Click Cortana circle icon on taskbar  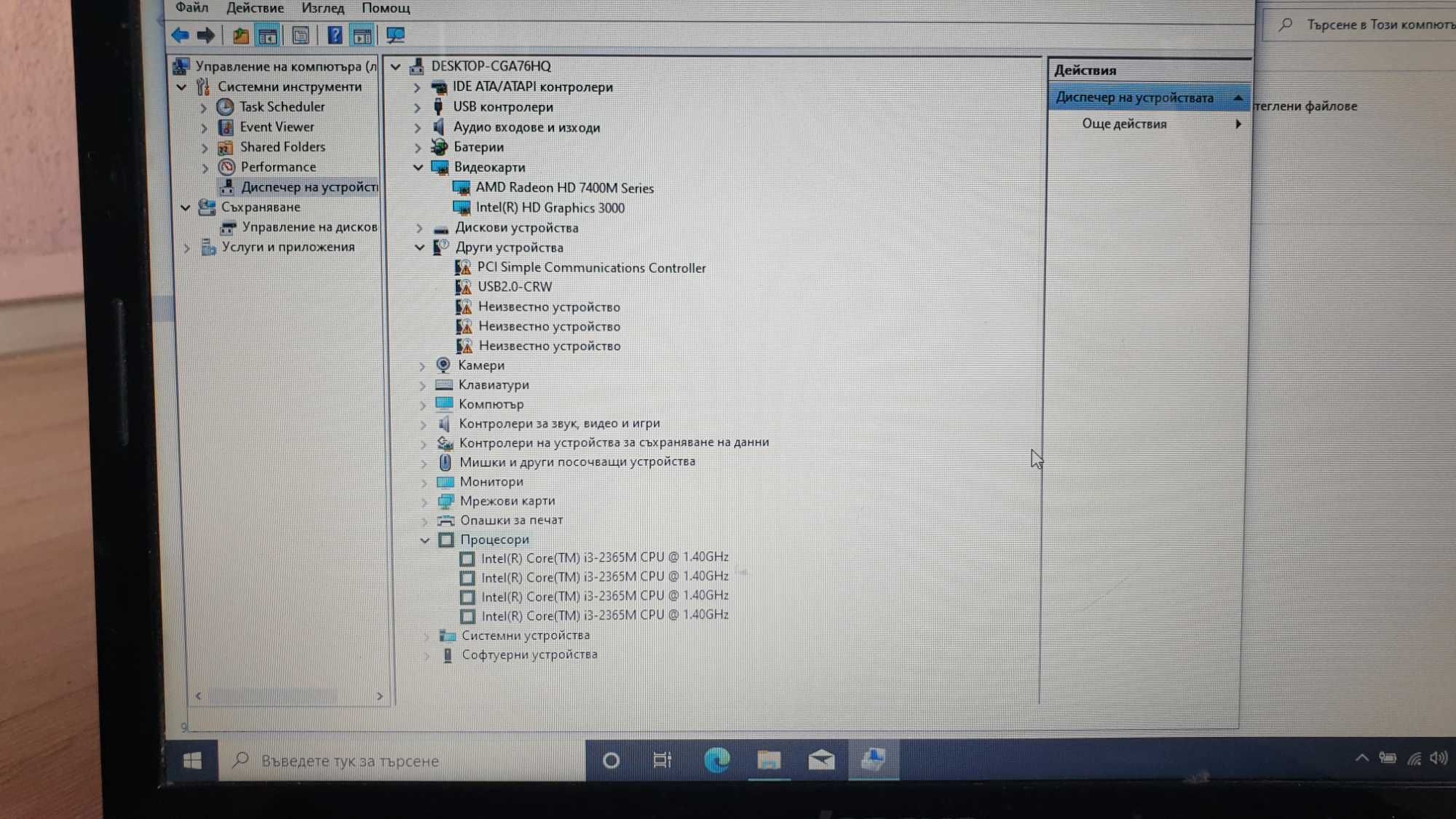click(612, 761)
